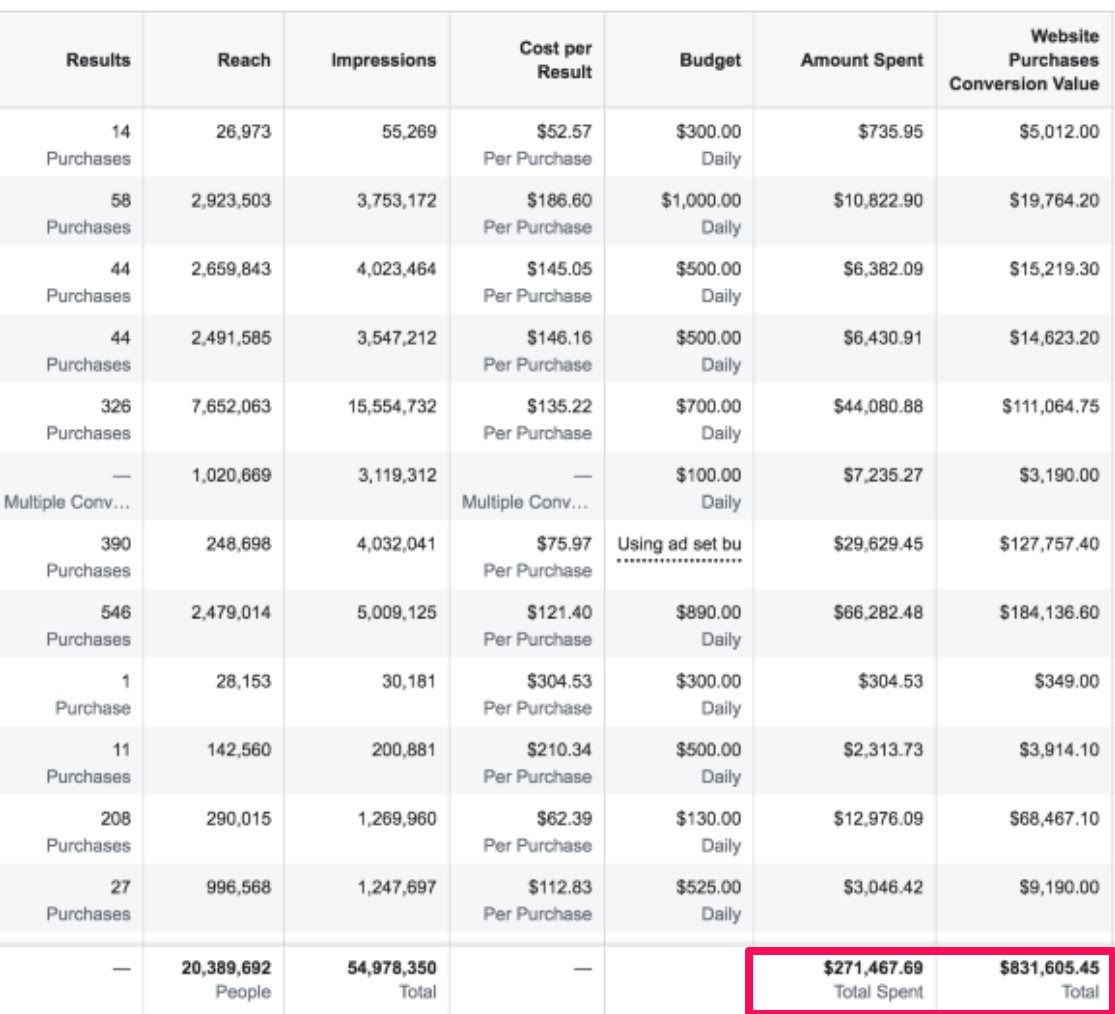
Task: Click the $14,623.20 conversion value
Action: [1054, 338]
